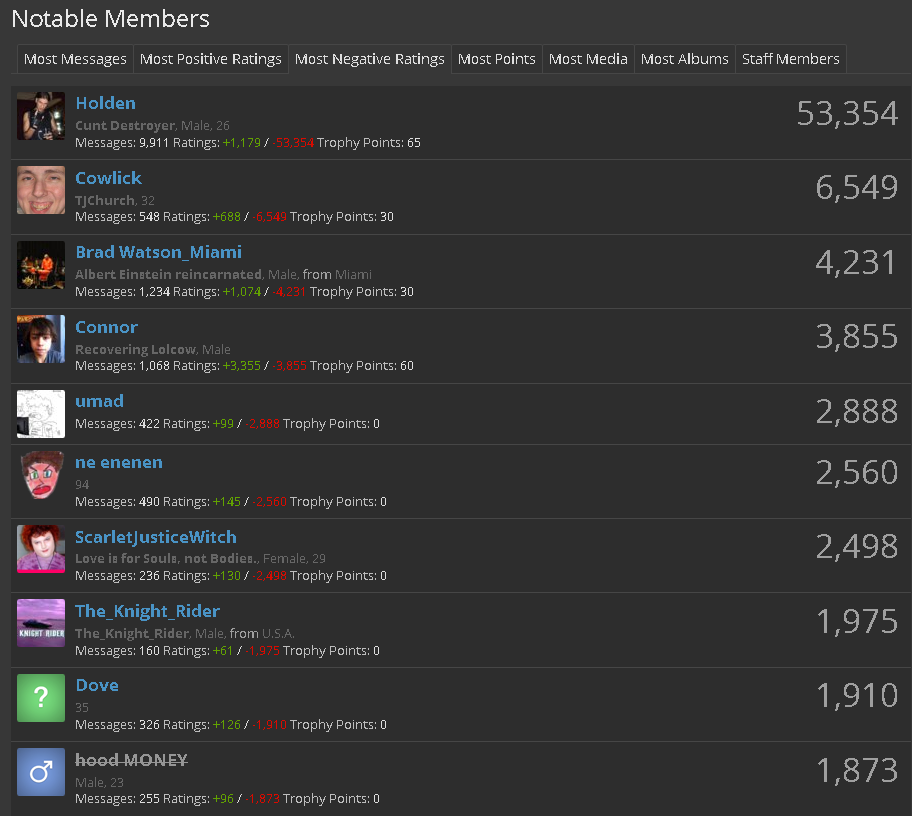
Task: Click Connor's avatar thumbnail
Action: pyautogui.click(x=41, y=339)
